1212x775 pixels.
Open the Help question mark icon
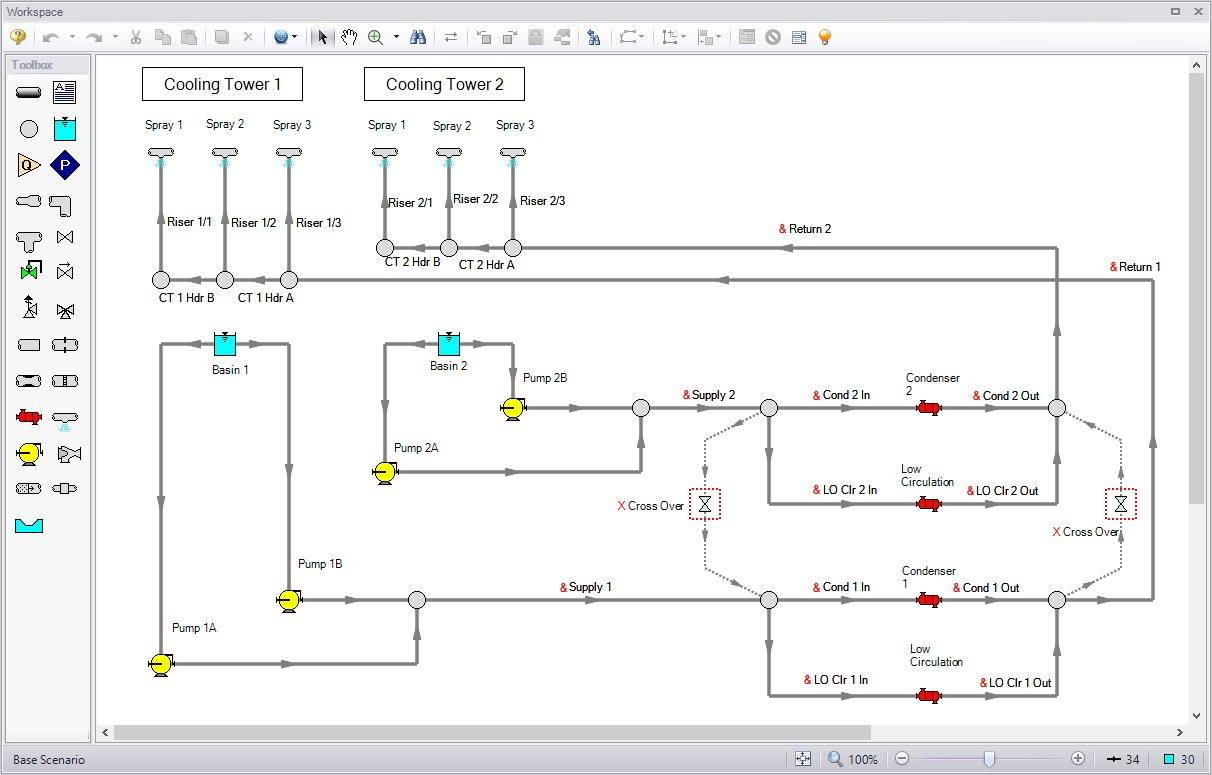pyautogui.click(x=17, y=37)
